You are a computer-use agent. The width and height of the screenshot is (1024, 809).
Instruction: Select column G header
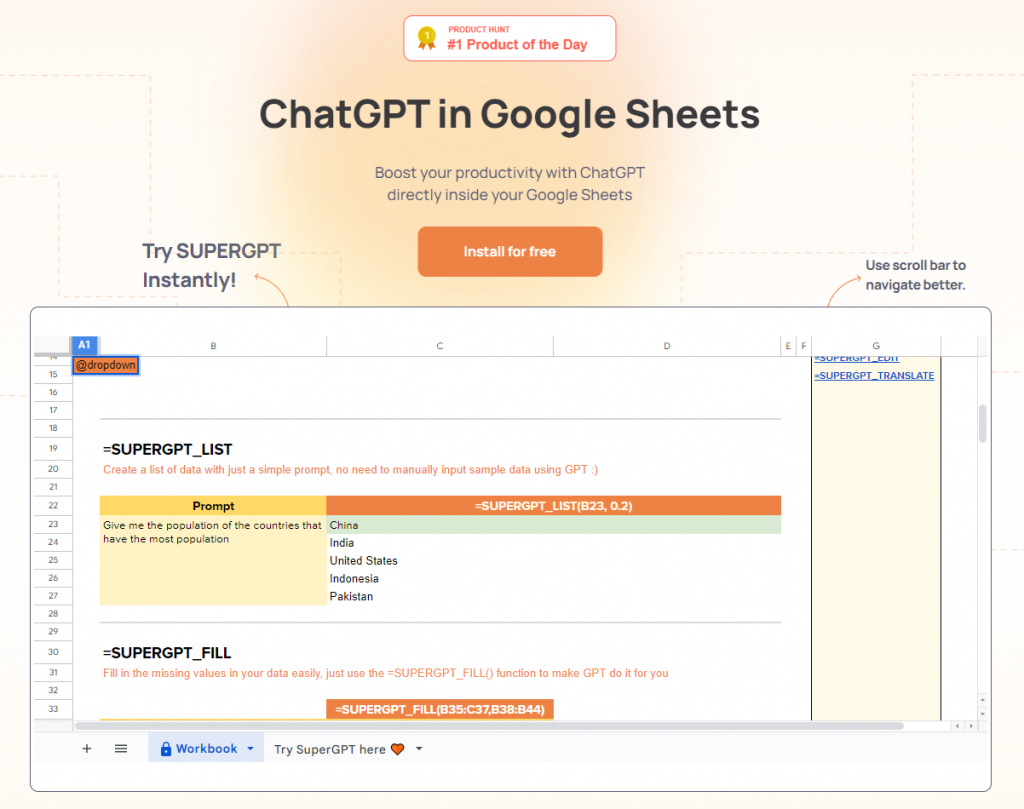tap(876, 346)
